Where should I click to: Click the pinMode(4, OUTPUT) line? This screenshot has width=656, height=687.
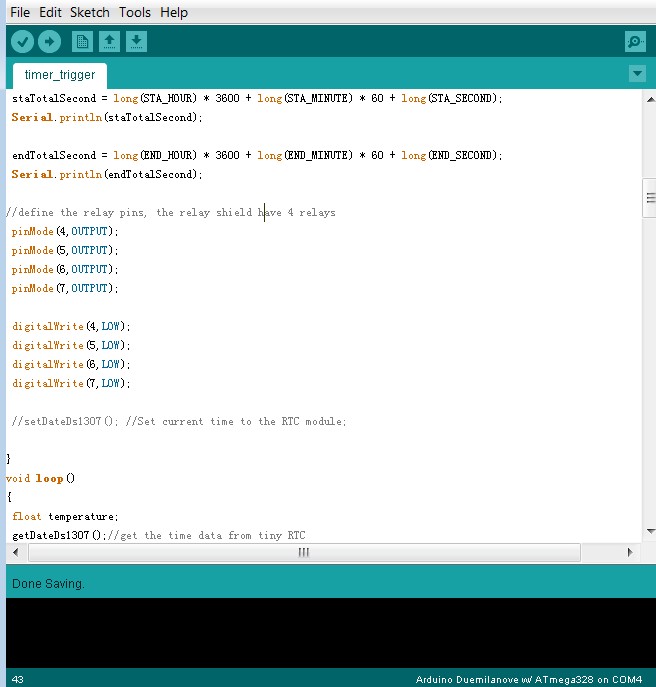pos(65,231)
